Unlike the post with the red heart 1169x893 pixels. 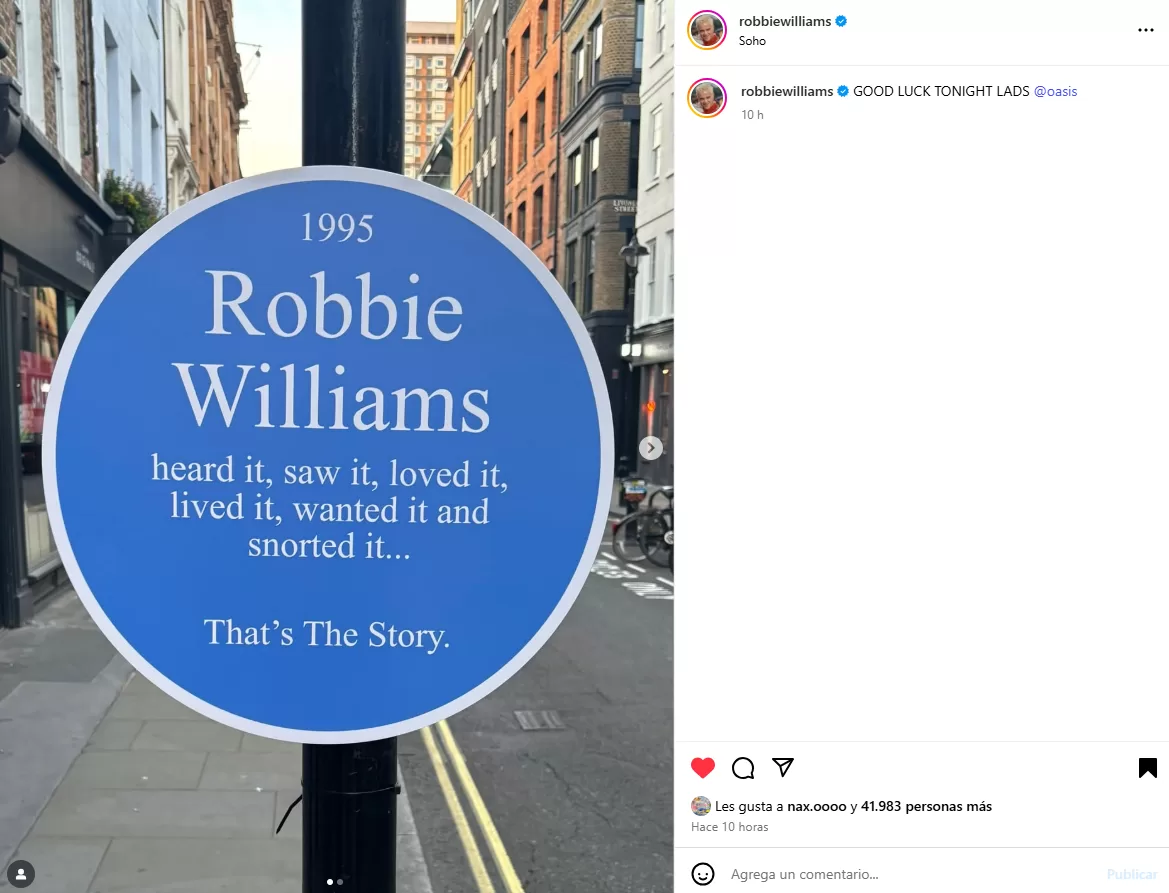(x=702, y=767)
